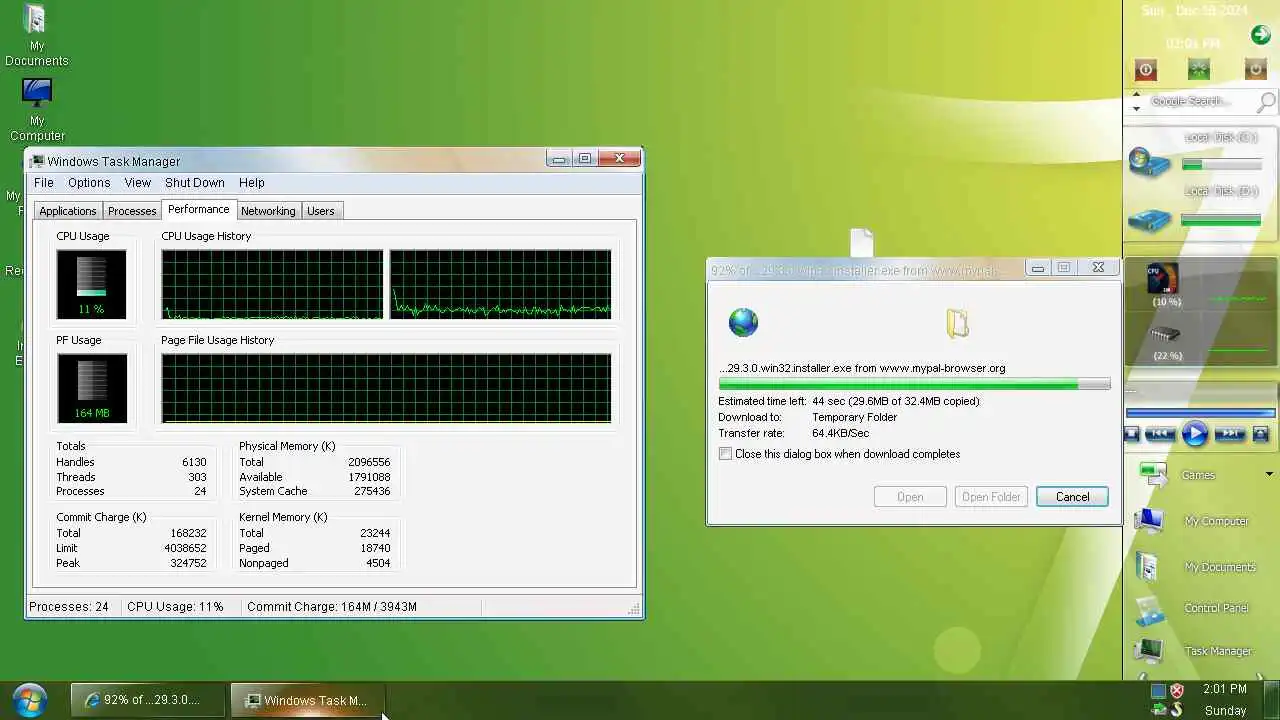
Task: Click the Open Folder button
Action: (x=991, y=497)
